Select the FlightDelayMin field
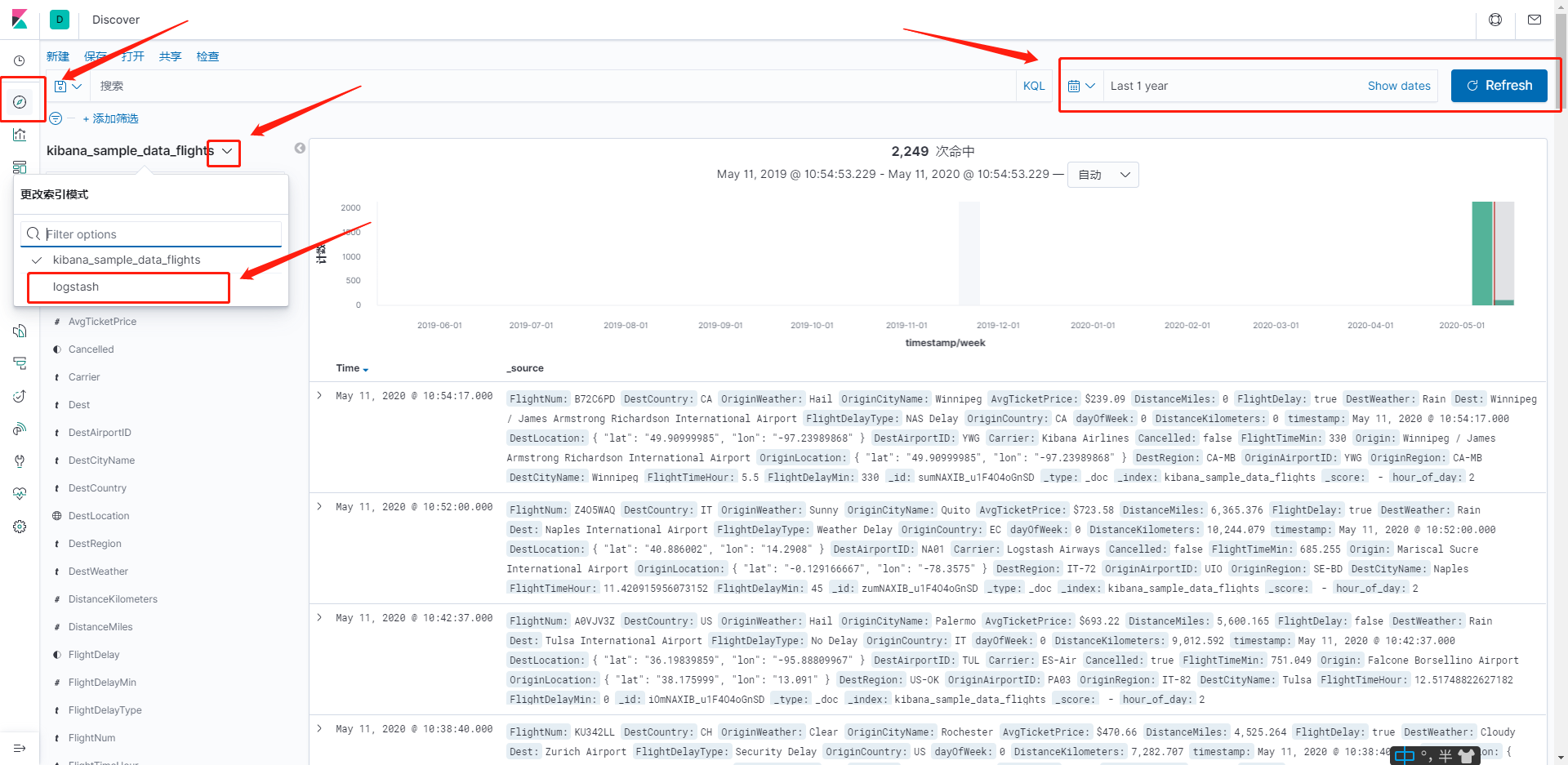Viewport: 1568px width, 765px height. (x=102, y=683)
